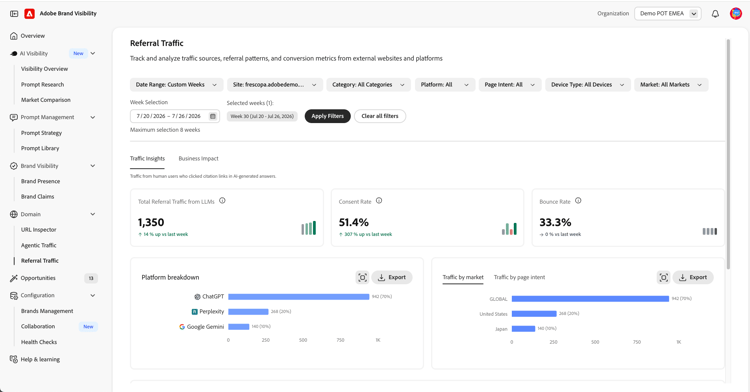
Task: Open the Site filter dropdown
Action: click(275, 85)
